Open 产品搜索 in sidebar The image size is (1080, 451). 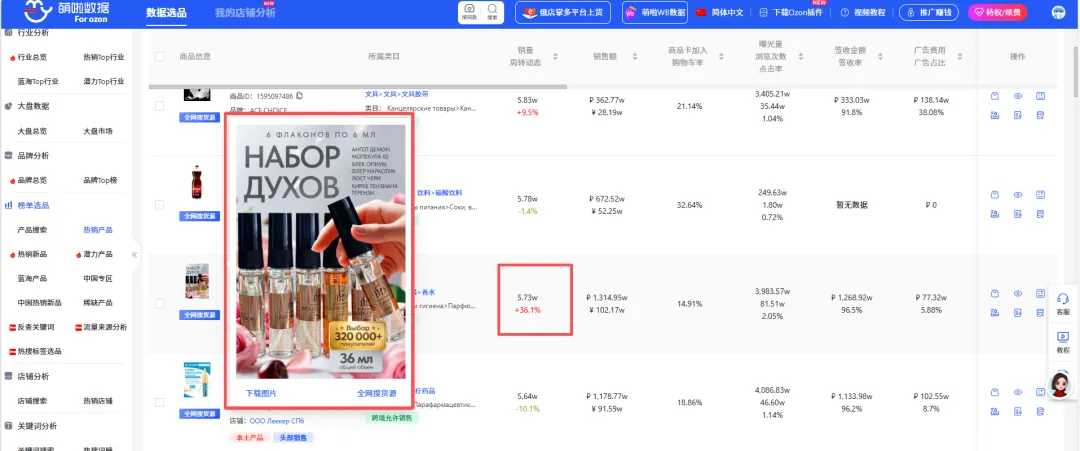(32, 230)
